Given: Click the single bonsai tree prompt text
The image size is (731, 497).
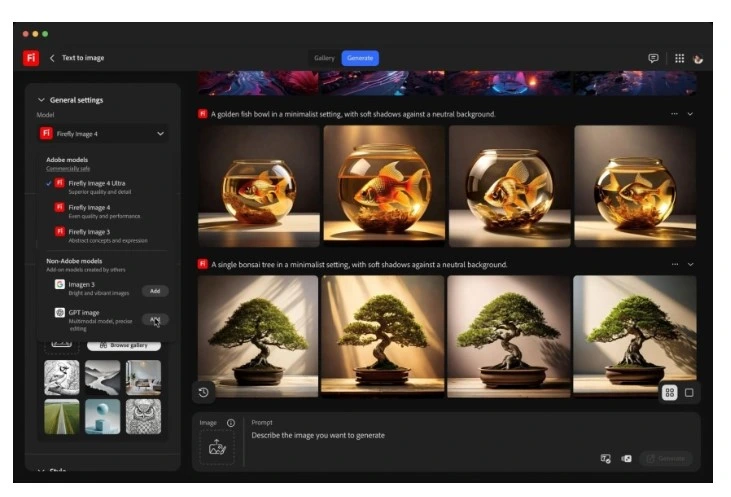Looking at the screenshot, I should click(x=359, y=264).
